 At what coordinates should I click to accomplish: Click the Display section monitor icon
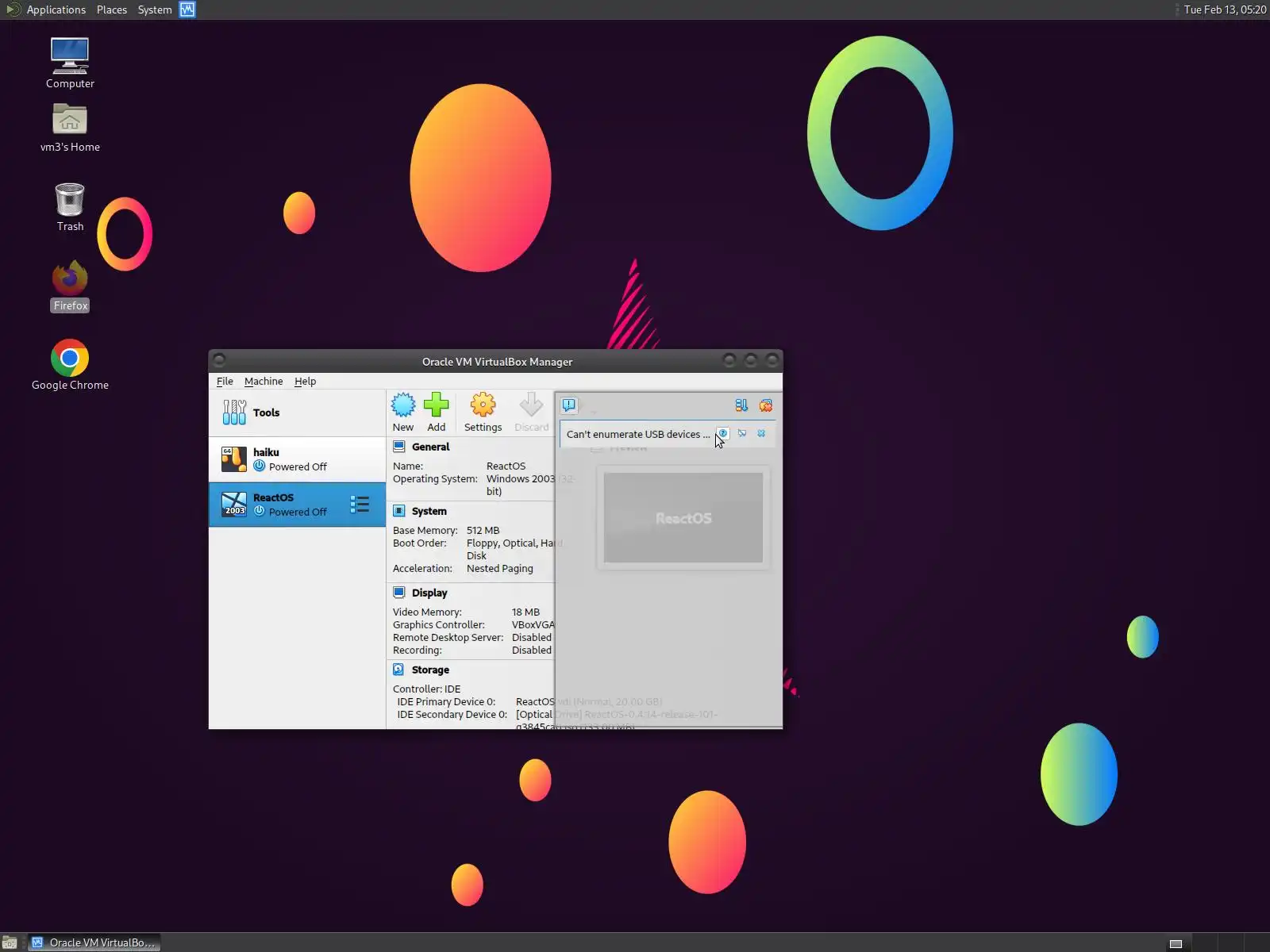tap(399, 593)
